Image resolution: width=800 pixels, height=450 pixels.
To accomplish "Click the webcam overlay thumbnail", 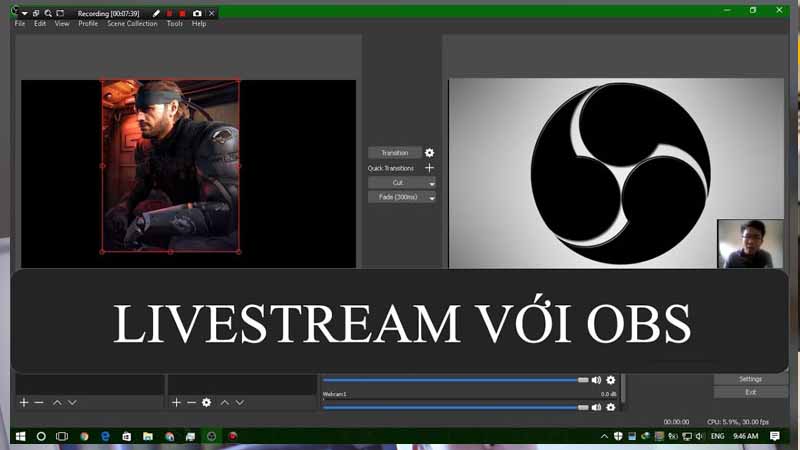I will (x=751, y=244).
